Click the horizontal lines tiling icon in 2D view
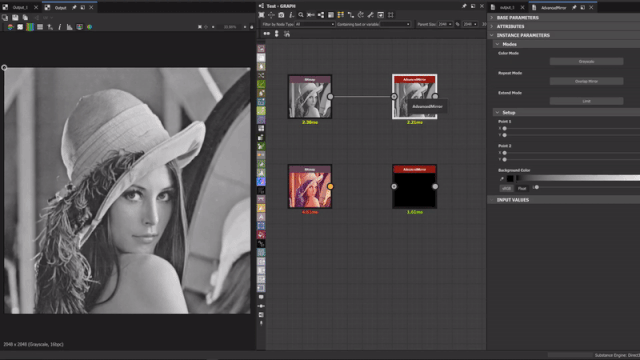640x360 pixels. pos(40,27)
